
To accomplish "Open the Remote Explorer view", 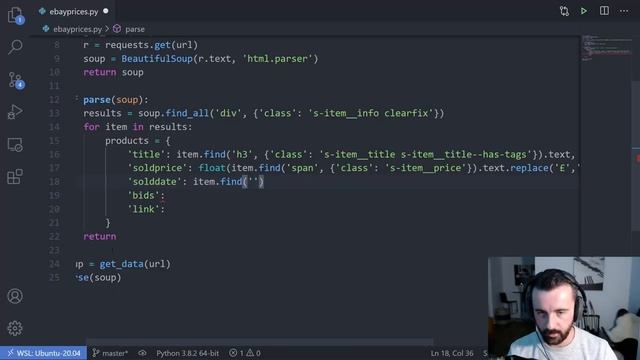I will pyautogui.click(x=15, y=144).
